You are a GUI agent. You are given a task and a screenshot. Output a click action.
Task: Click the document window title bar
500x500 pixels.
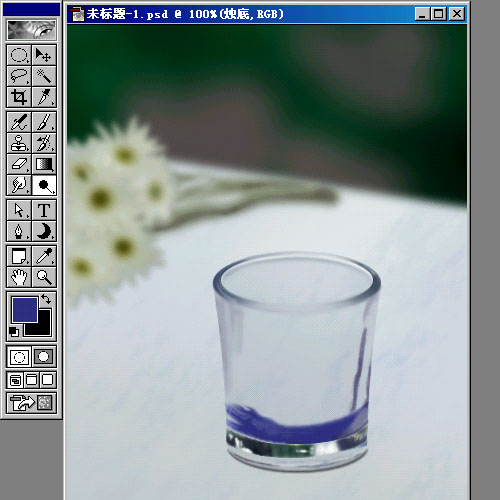(267, 14)
